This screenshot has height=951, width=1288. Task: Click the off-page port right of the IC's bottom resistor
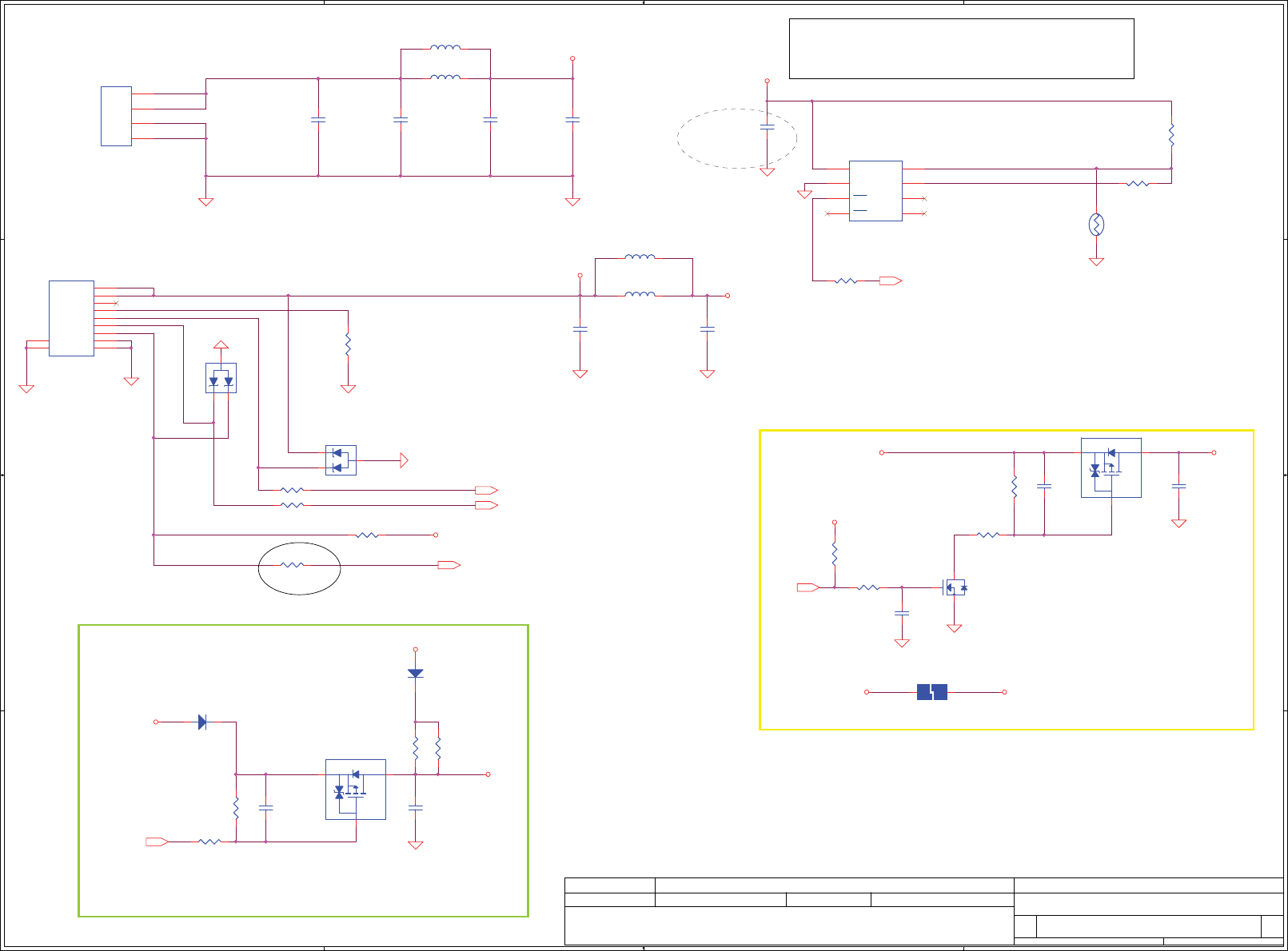coord(891,281)
